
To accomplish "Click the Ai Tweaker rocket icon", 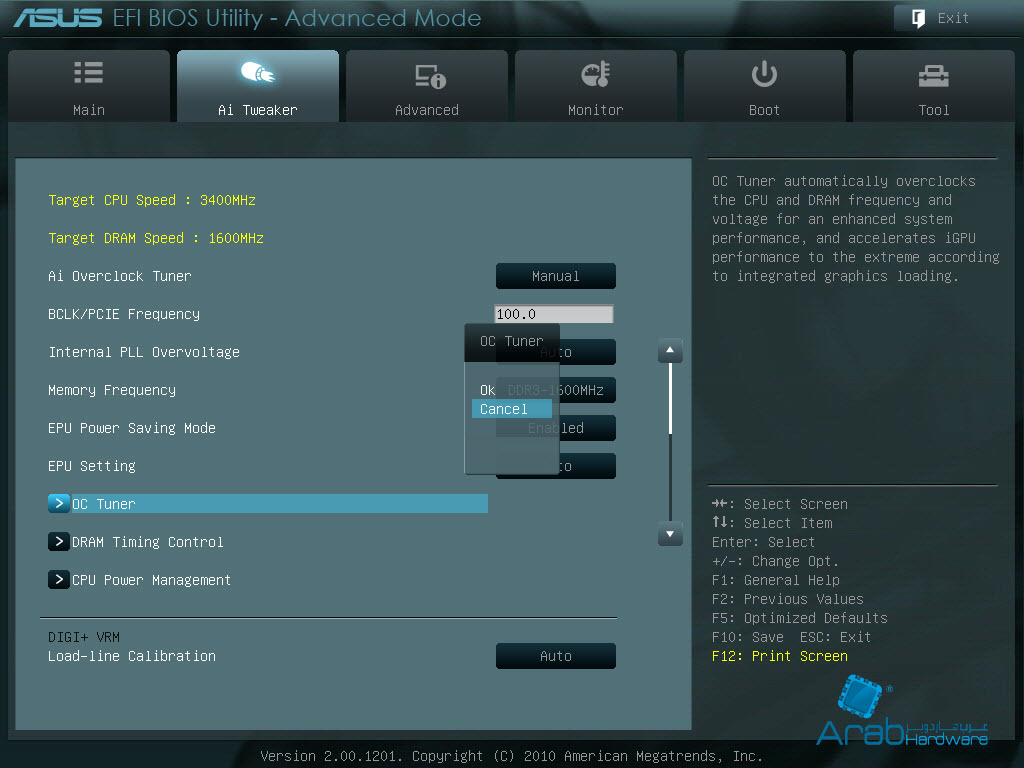I will [258, 72].
